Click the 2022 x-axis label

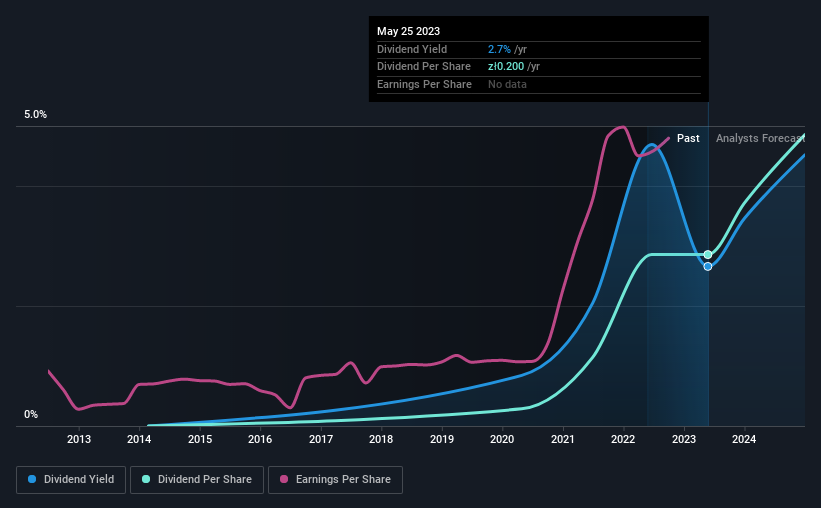coord(623,439)
